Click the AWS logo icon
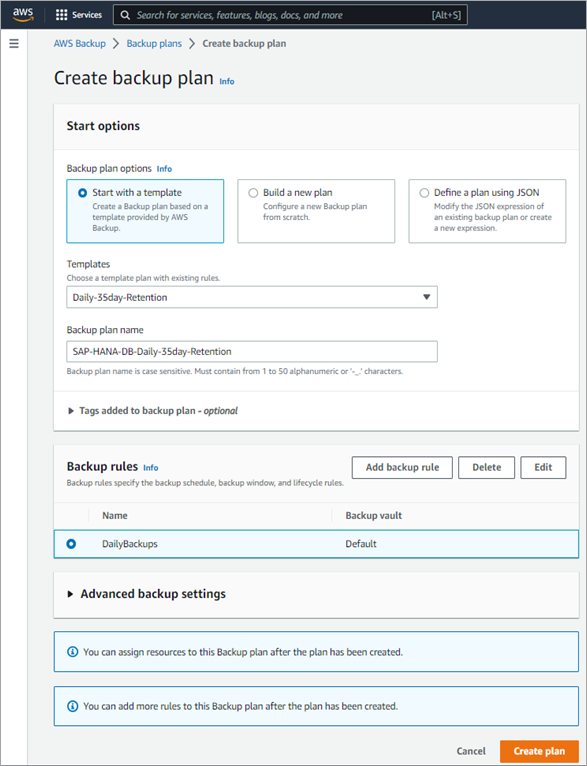 point(23,15)
